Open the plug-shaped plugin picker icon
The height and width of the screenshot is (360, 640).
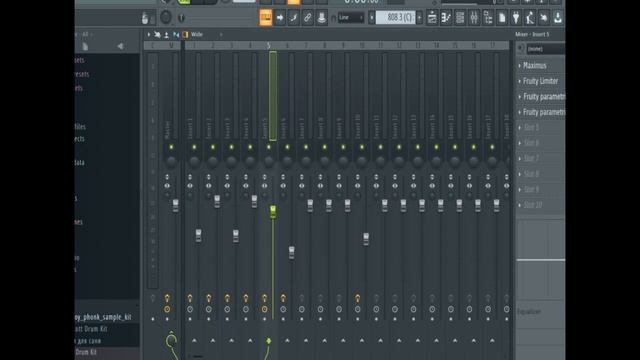pos(516,18)
